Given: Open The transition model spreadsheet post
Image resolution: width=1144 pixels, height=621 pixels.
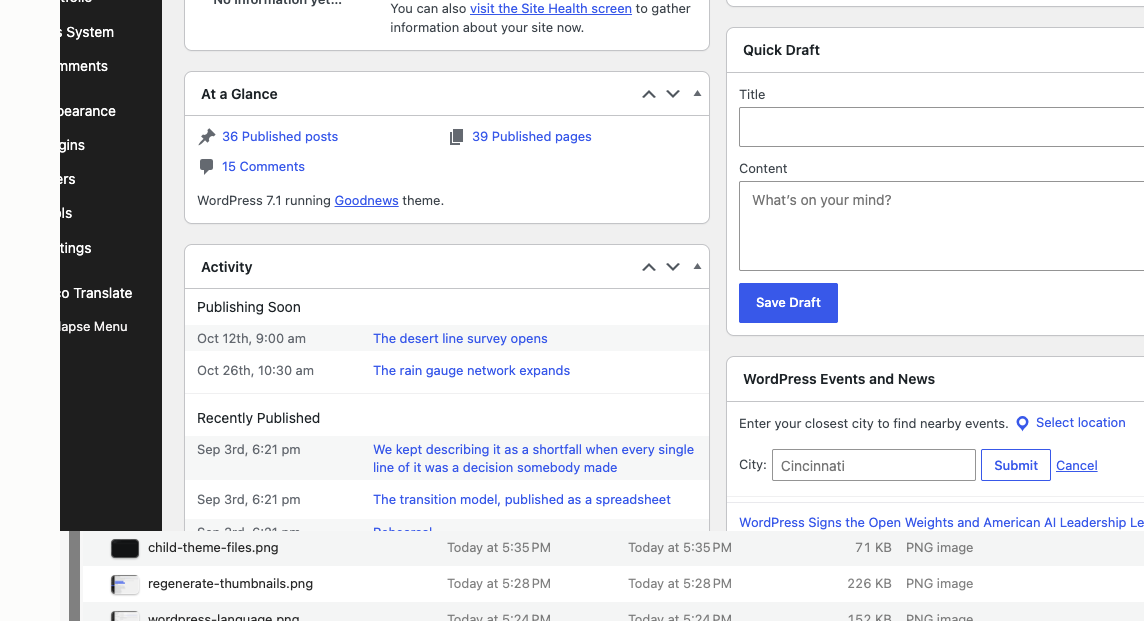Looking at the screenshot, I should 522,500.
